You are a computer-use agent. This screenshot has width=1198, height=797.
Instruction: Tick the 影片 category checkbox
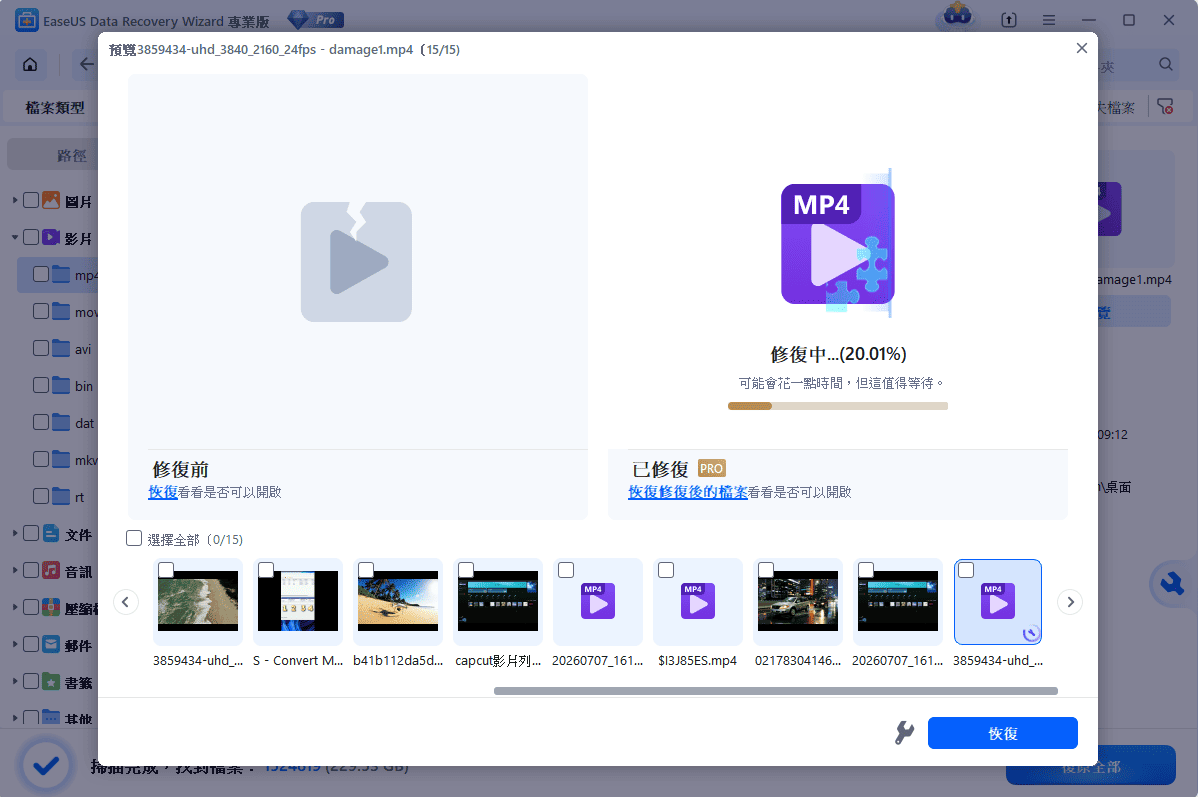pos(31,237)
